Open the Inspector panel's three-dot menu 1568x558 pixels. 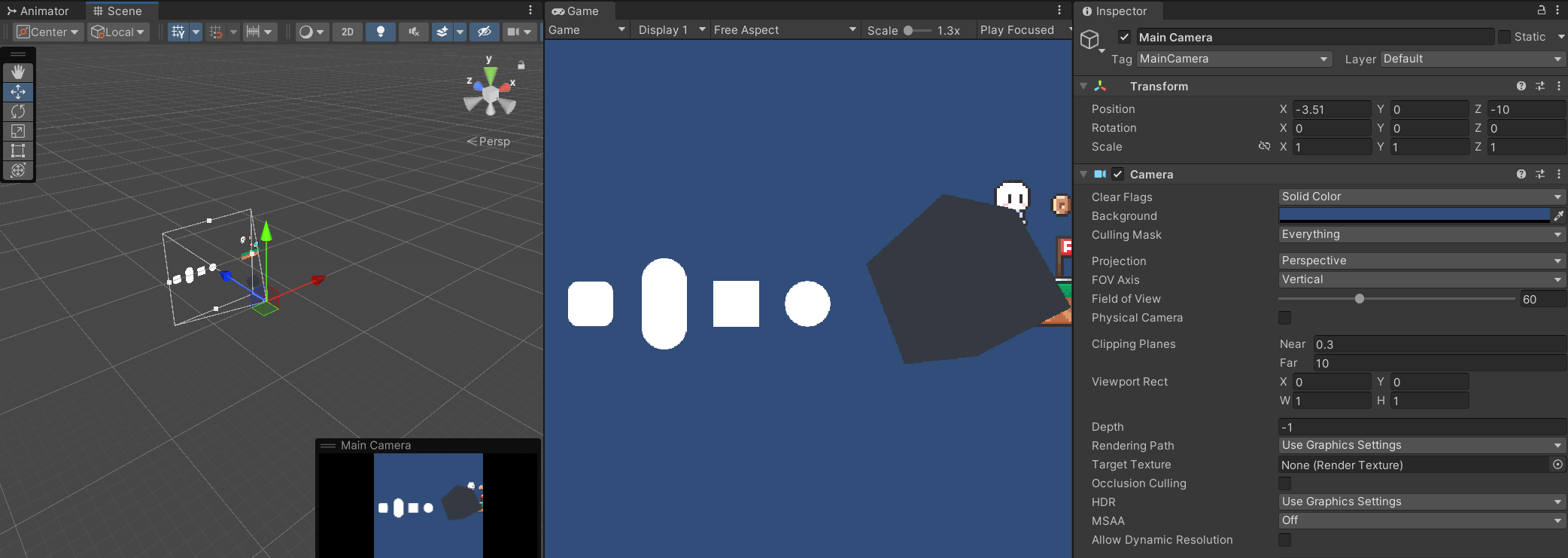pos(1557,10)
